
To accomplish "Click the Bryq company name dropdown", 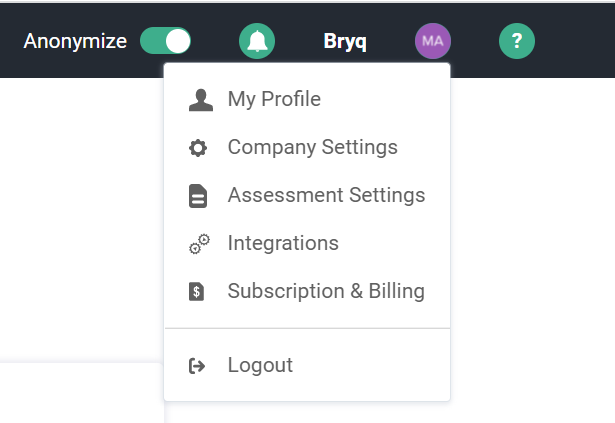I will click(x=345, y=42).
